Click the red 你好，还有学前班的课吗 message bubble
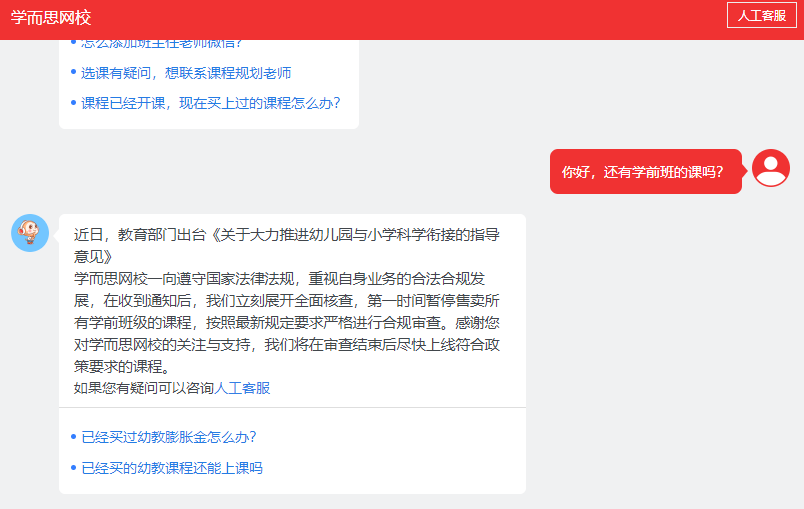This screenshot has width=804, height=509. pyautogui.click(x=642, y=172)
